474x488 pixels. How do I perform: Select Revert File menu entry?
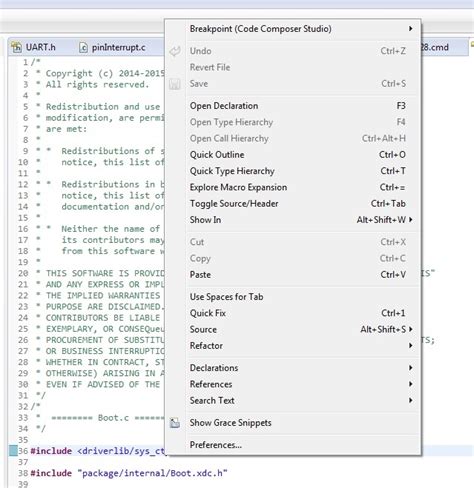point(293,67)
